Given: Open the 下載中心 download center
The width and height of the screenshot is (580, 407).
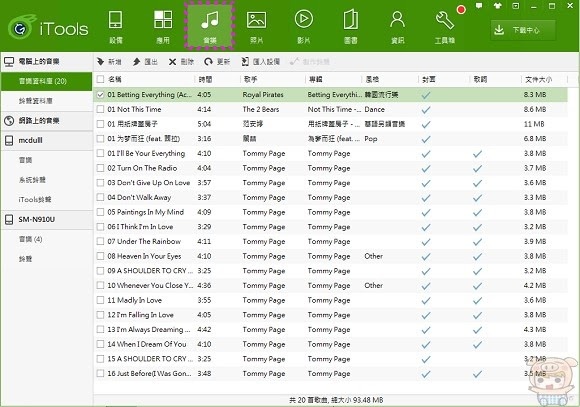Looking at the screenshot, I should 523,30.
